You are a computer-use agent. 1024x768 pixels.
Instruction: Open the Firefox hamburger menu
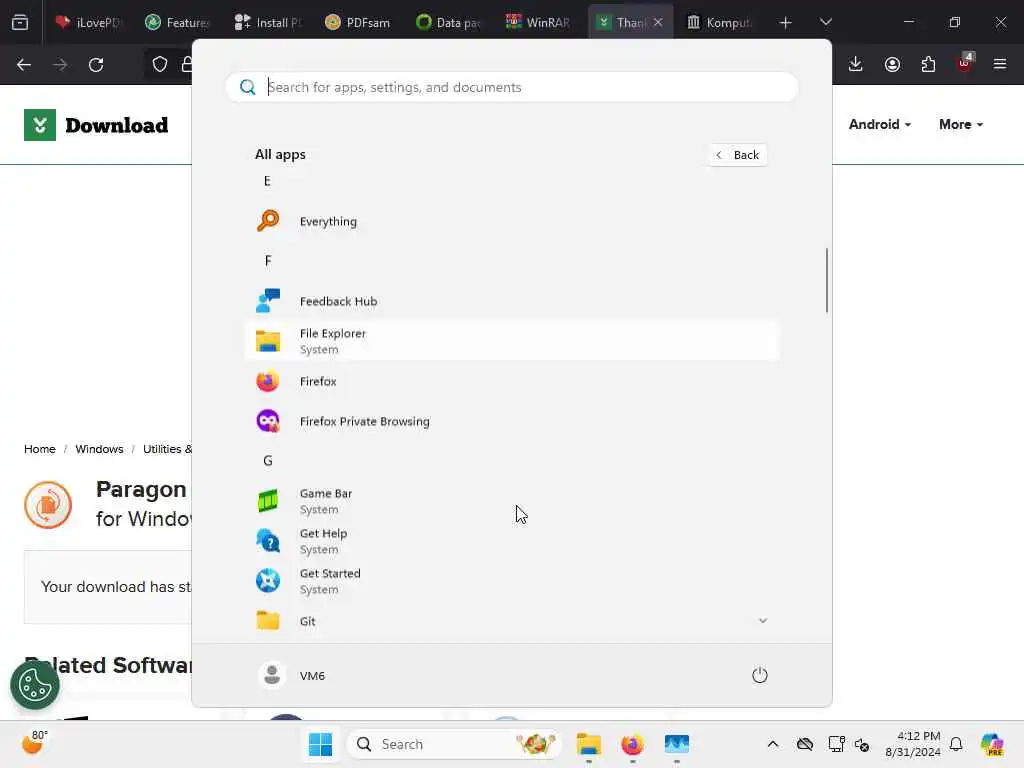click(x=1000, y=65)
